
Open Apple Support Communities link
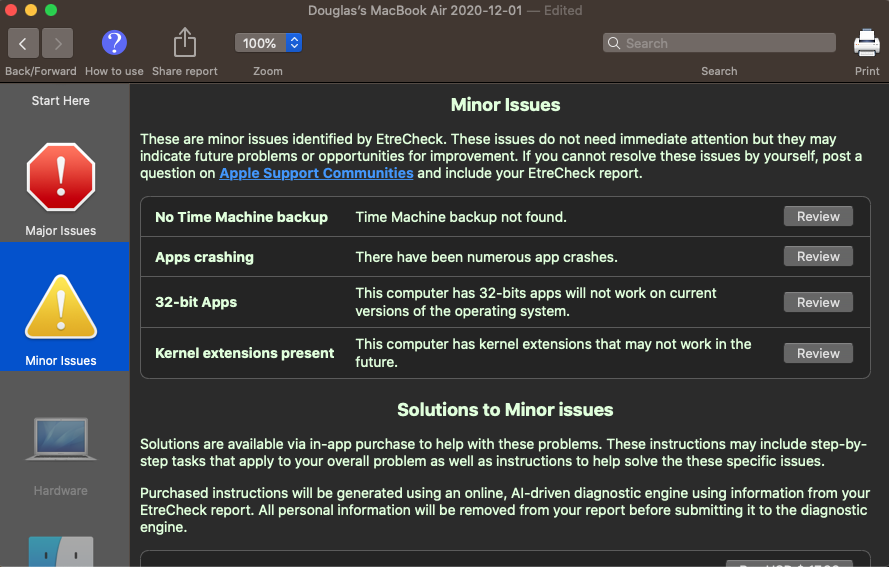316,173
